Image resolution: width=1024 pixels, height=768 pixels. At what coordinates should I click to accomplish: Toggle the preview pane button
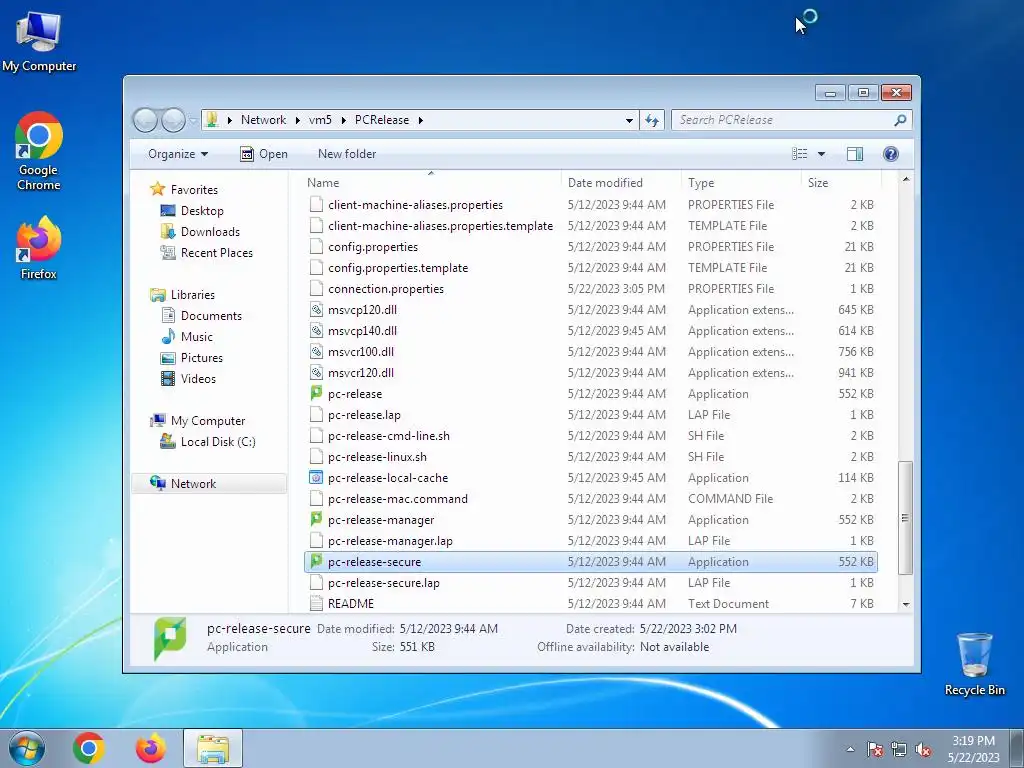[x=854, y=153]
